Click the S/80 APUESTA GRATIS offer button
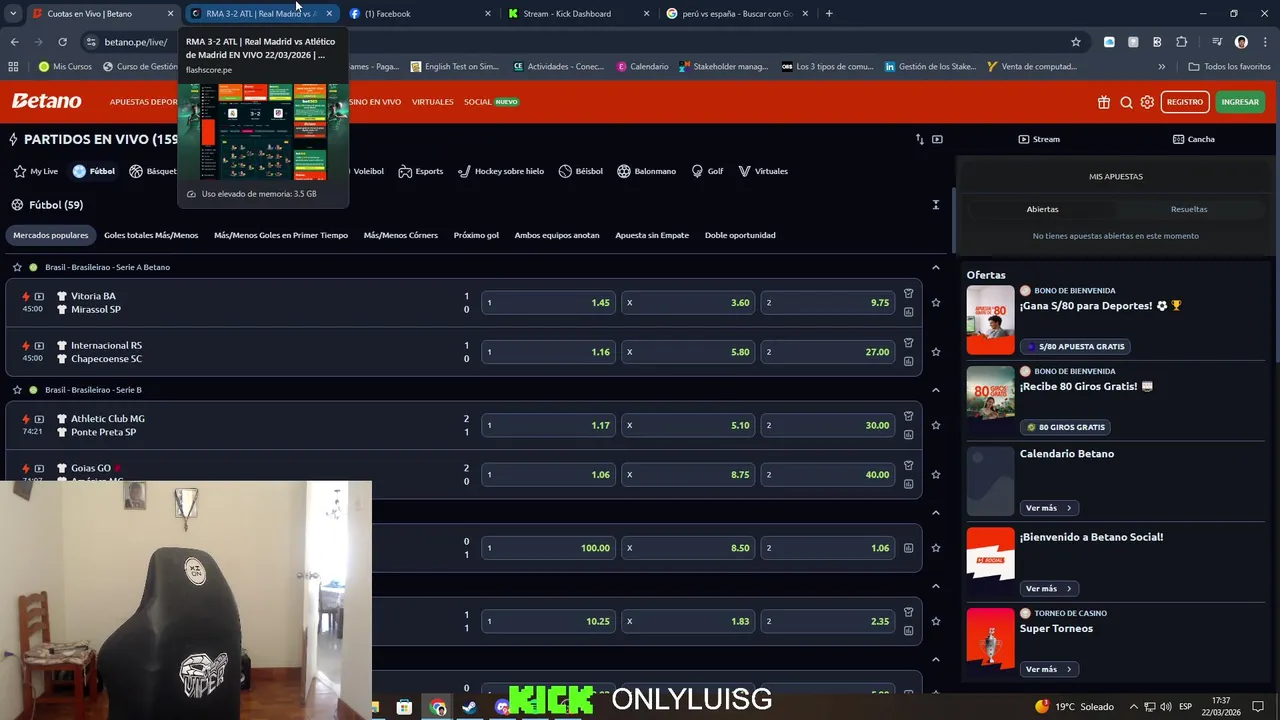Screen dimensions: 1280x720 [x=1075, y=346]
